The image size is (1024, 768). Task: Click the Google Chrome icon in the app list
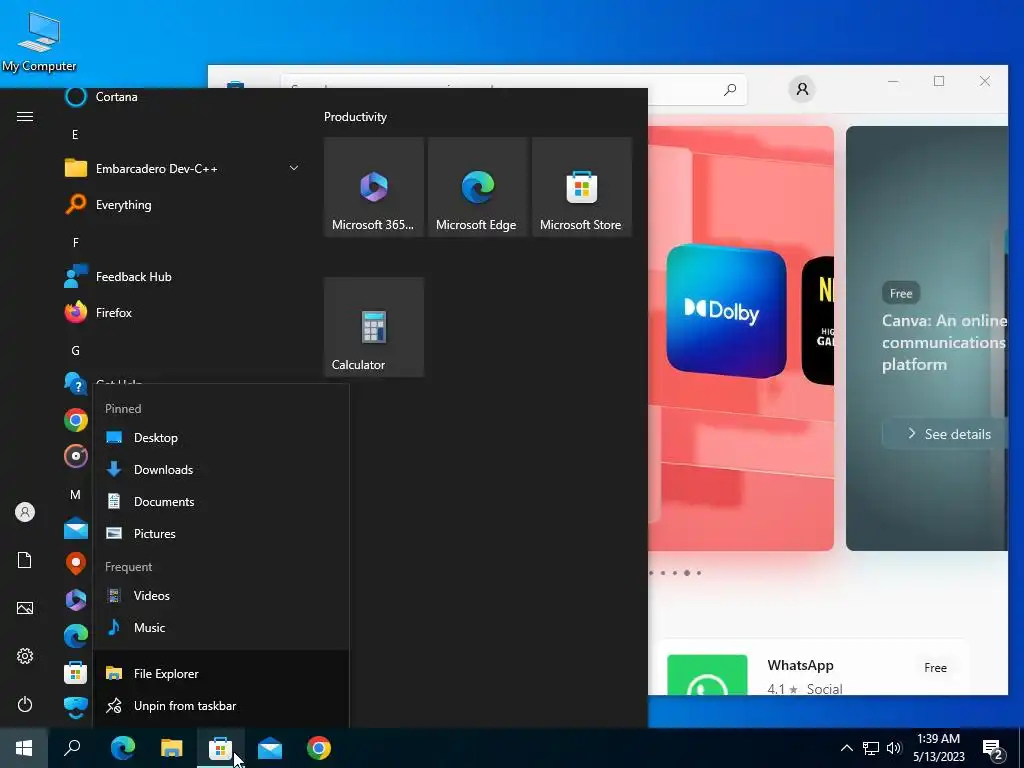tap(76, 420)
